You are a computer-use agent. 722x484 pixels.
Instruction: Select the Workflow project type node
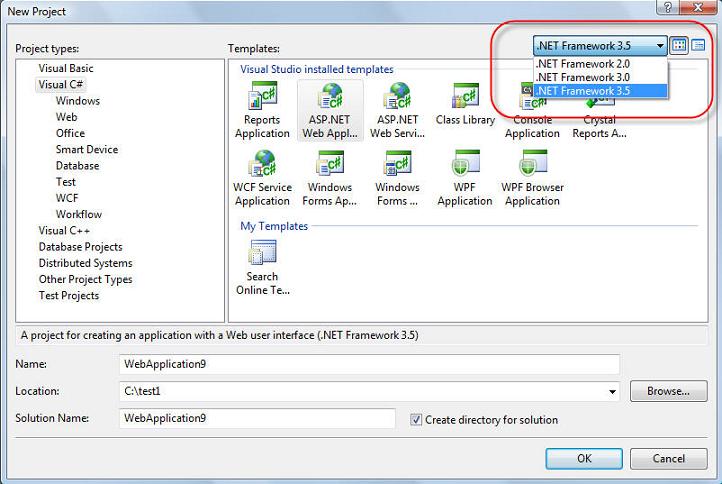click(x=79, y=214)
